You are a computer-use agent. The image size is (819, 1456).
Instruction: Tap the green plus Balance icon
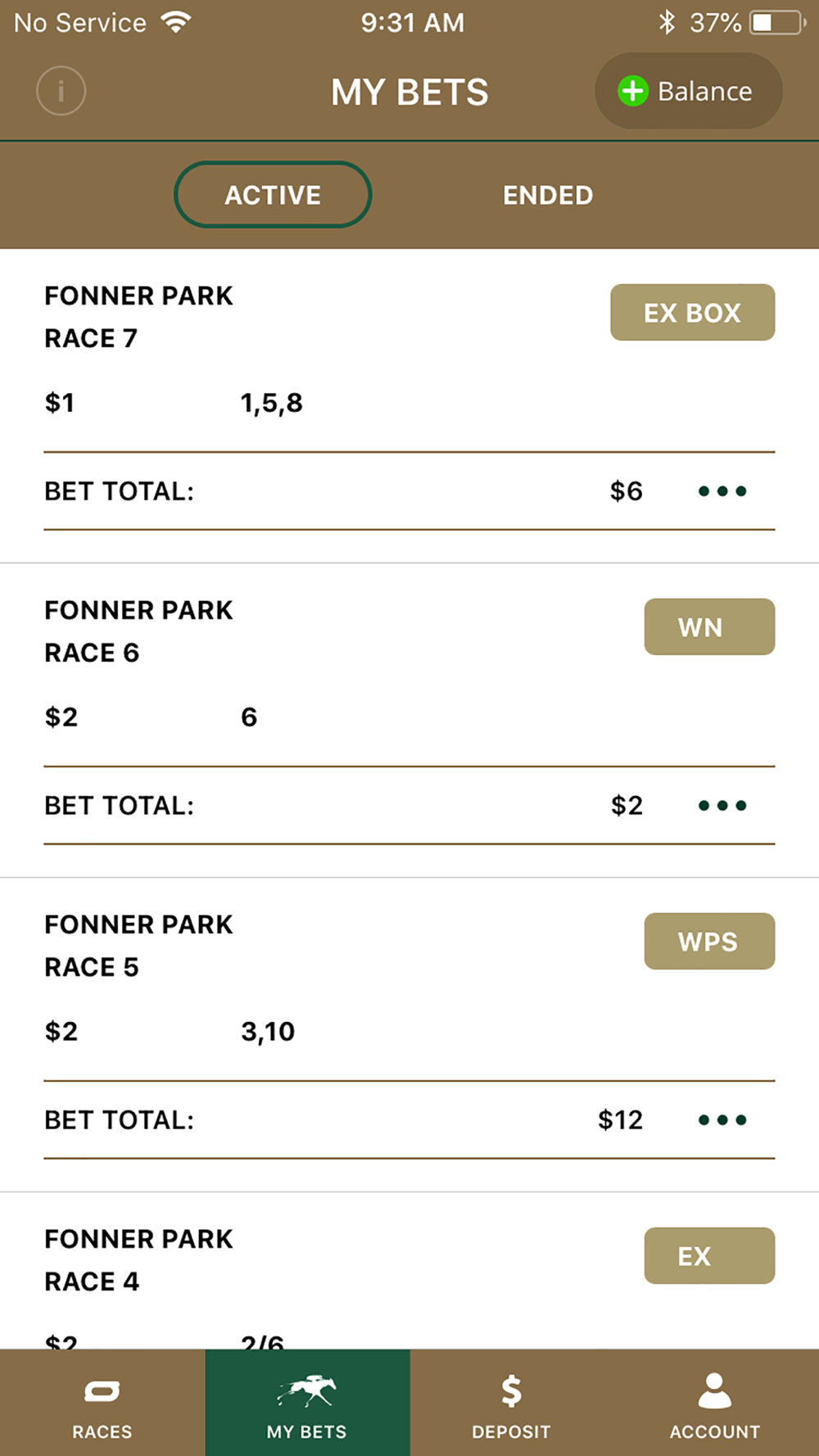633,91
